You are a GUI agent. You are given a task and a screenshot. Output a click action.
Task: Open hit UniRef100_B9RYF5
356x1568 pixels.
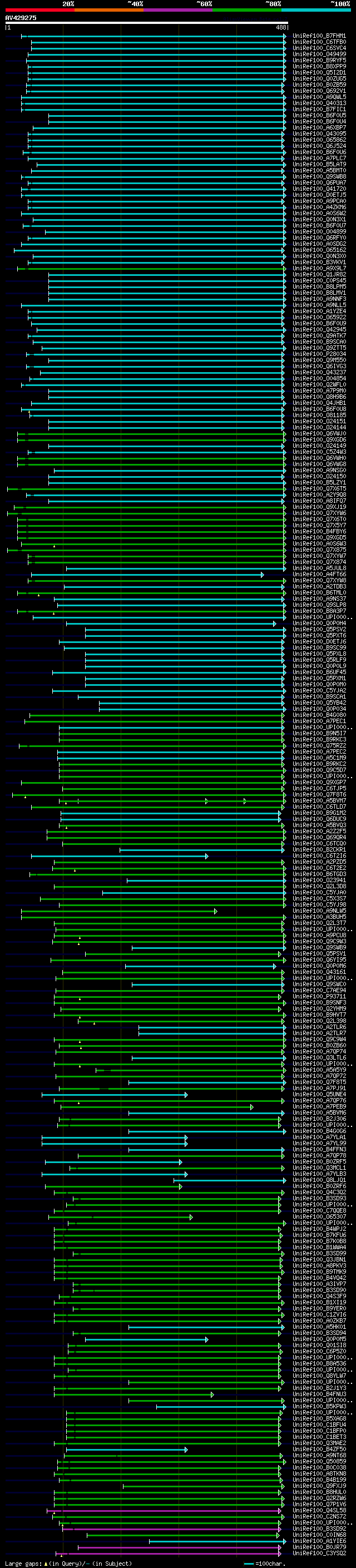coord(319,60)
